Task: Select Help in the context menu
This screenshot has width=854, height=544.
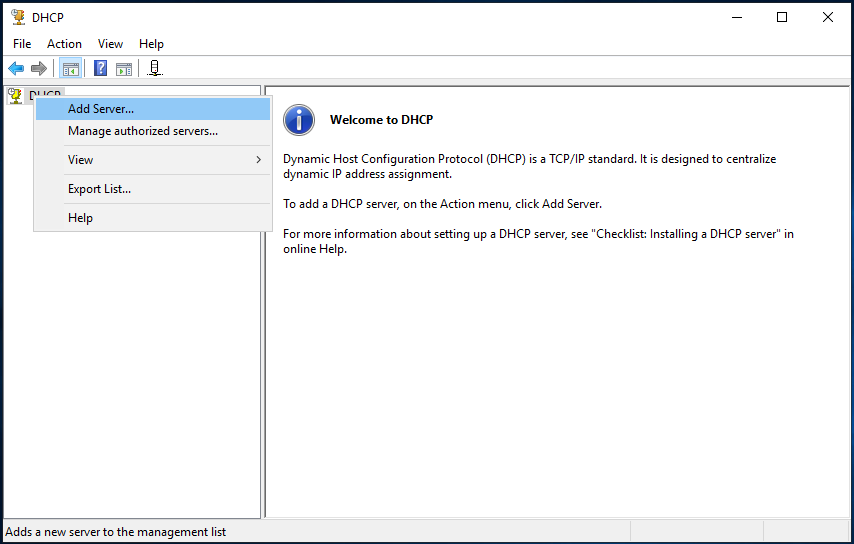Action: 80,218
